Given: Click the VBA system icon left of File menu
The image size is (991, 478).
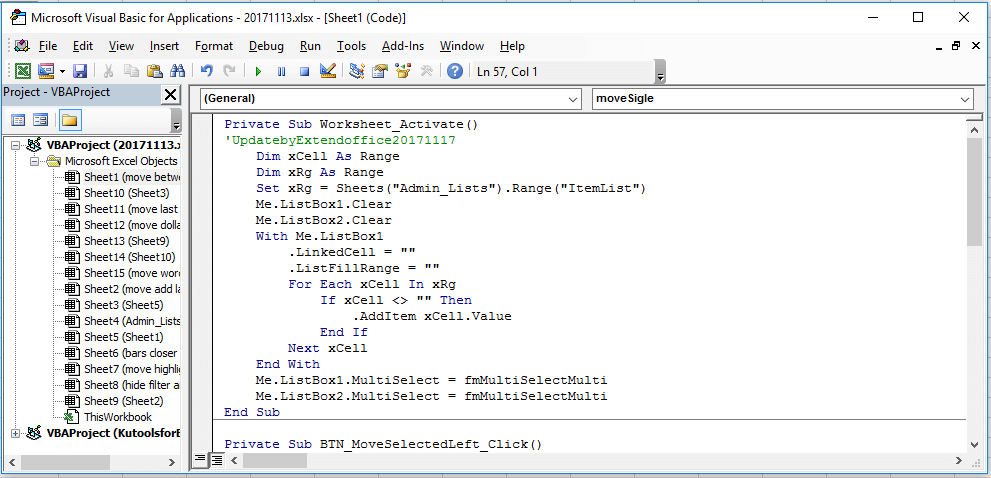Looking at the screenshot, I should pos(22,46).
